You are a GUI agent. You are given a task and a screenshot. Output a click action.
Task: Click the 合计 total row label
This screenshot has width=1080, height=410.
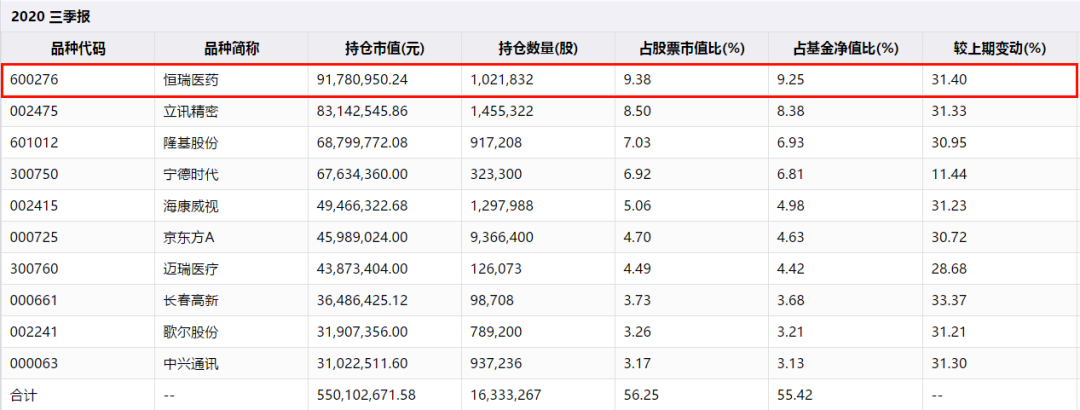(x=22, y=396)
